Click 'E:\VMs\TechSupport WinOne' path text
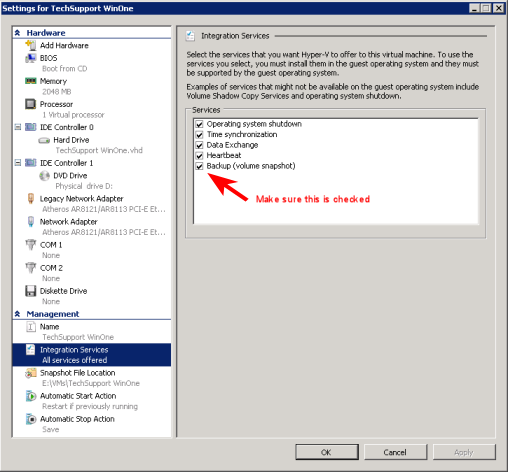The width and height of the screenshot is (508, 472). pyautogui.click(x=91, y=383)
